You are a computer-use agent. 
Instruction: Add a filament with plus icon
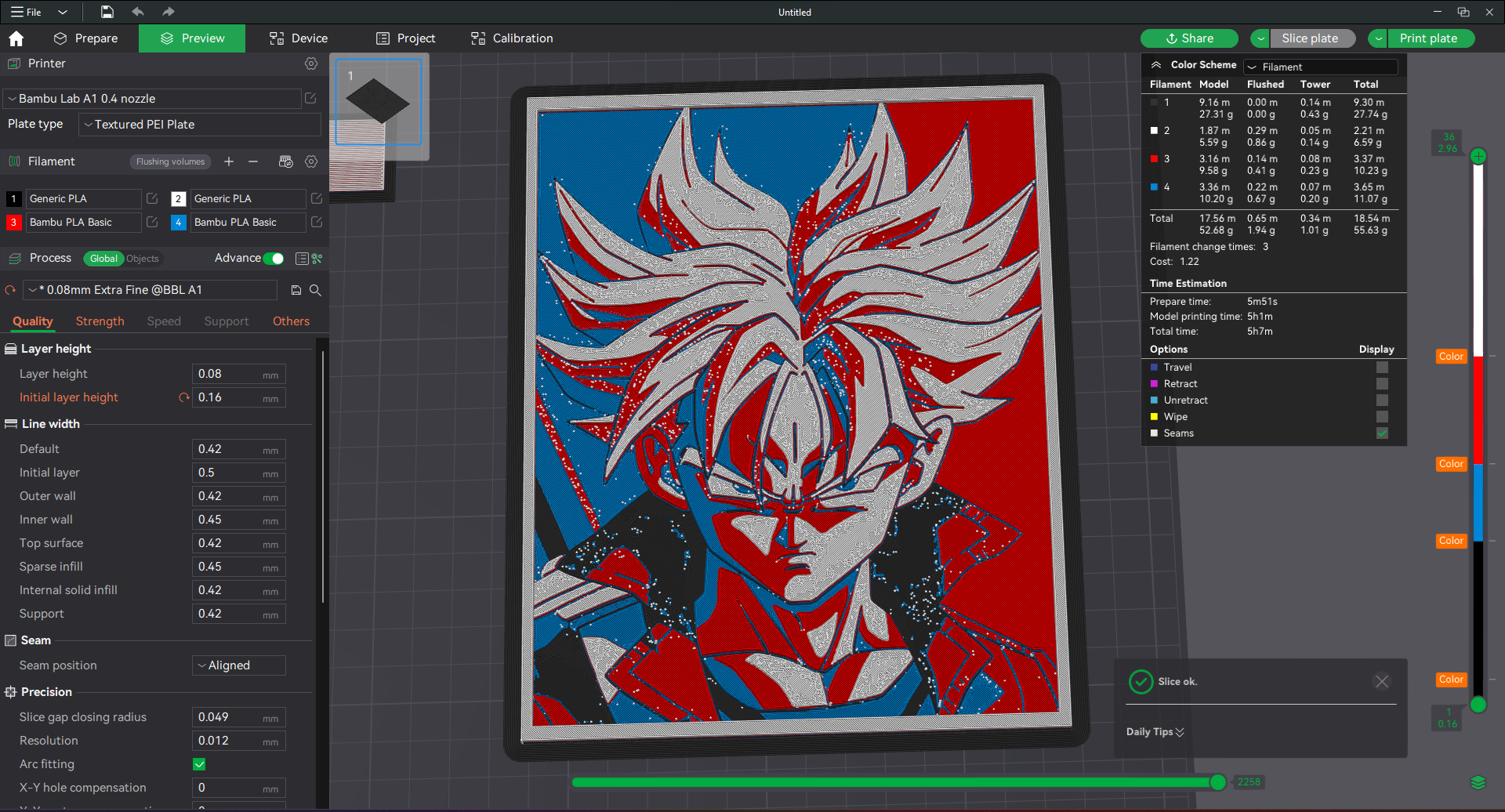pos(229,161)
